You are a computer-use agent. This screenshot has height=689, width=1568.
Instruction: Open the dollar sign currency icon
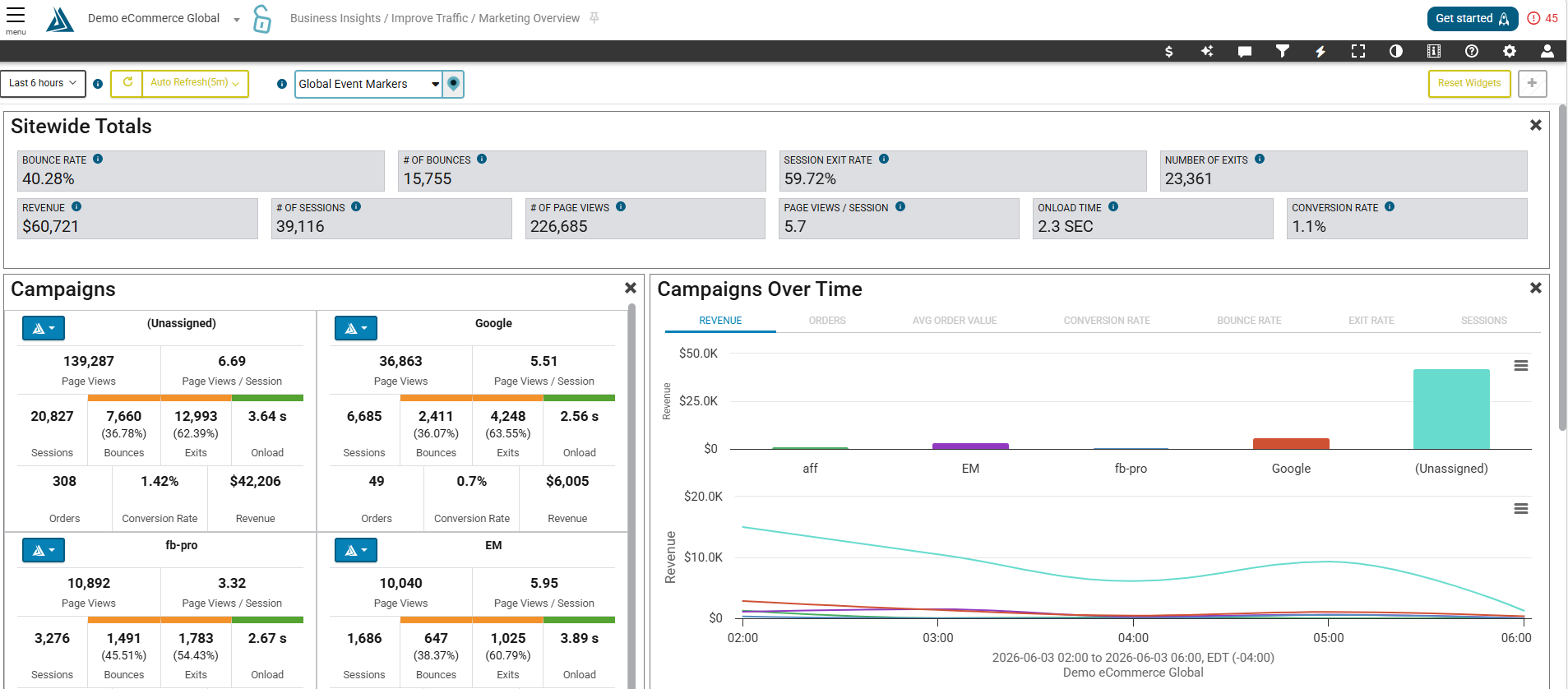point(1169,51)
